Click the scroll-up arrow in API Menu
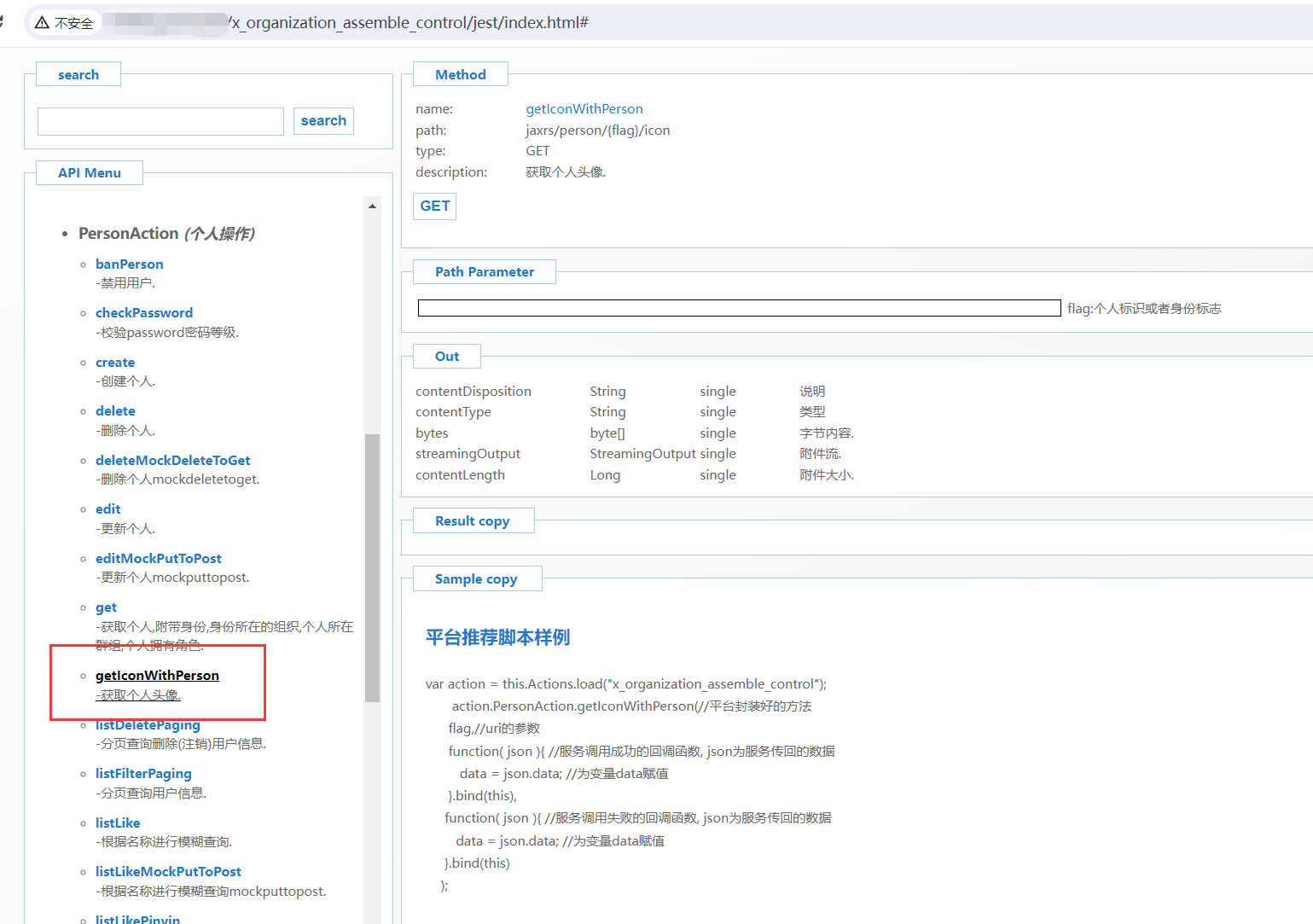The width and height of the screenshot is (1313, 924). pos(372,206)
